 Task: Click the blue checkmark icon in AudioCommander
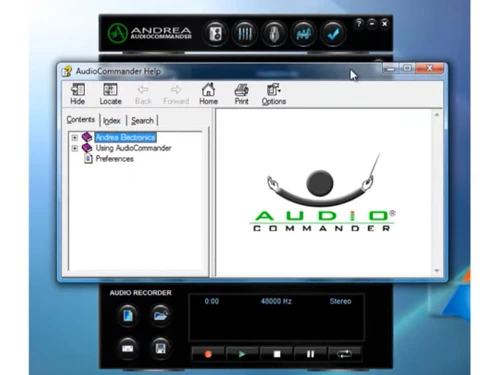[333, 34]
